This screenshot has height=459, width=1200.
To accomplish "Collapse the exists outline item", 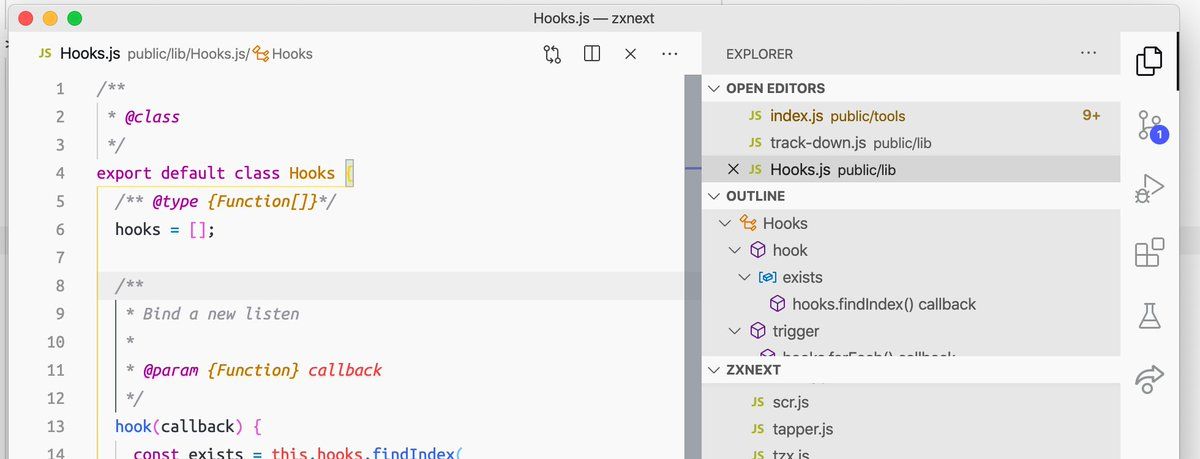I will (x=744, y=277).
